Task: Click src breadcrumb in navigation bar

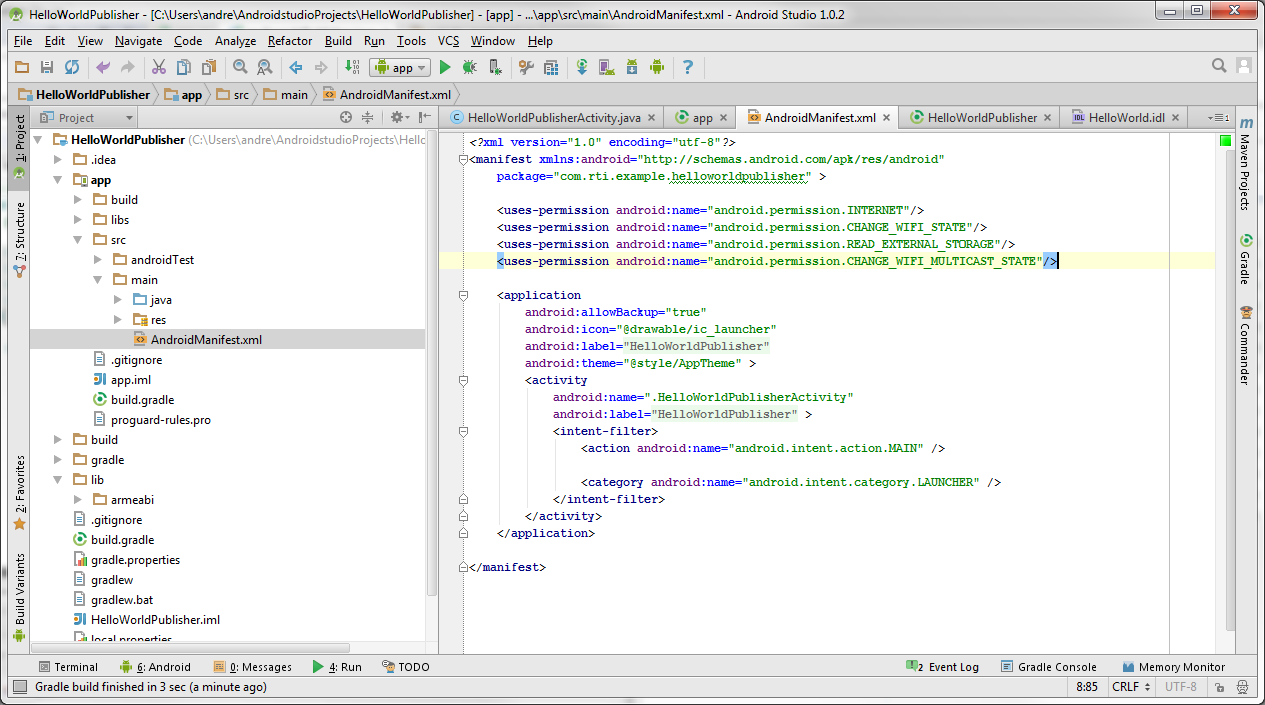Action: point(232,95)
